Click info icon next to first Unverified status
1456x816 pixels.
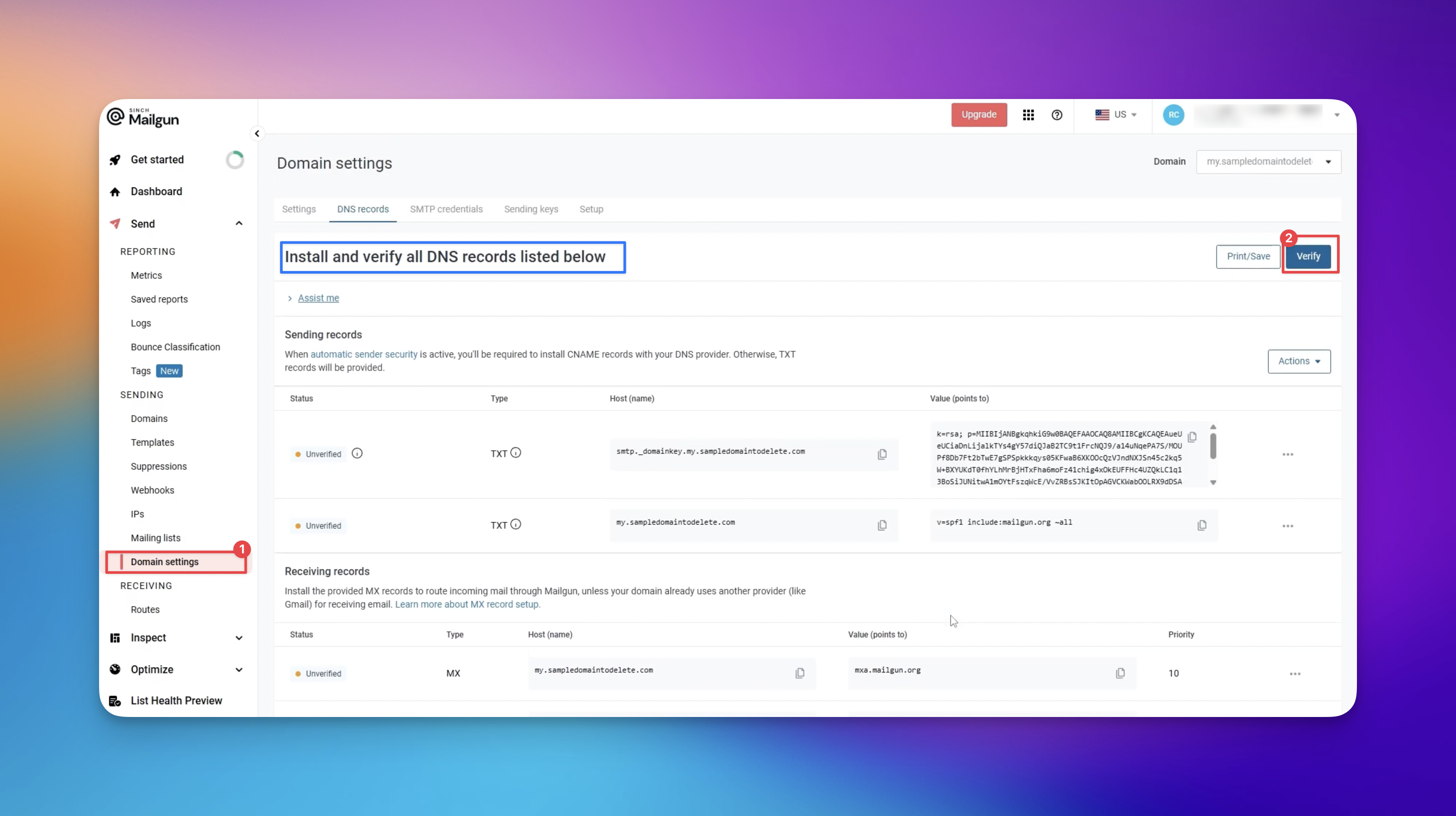[357, 453]
